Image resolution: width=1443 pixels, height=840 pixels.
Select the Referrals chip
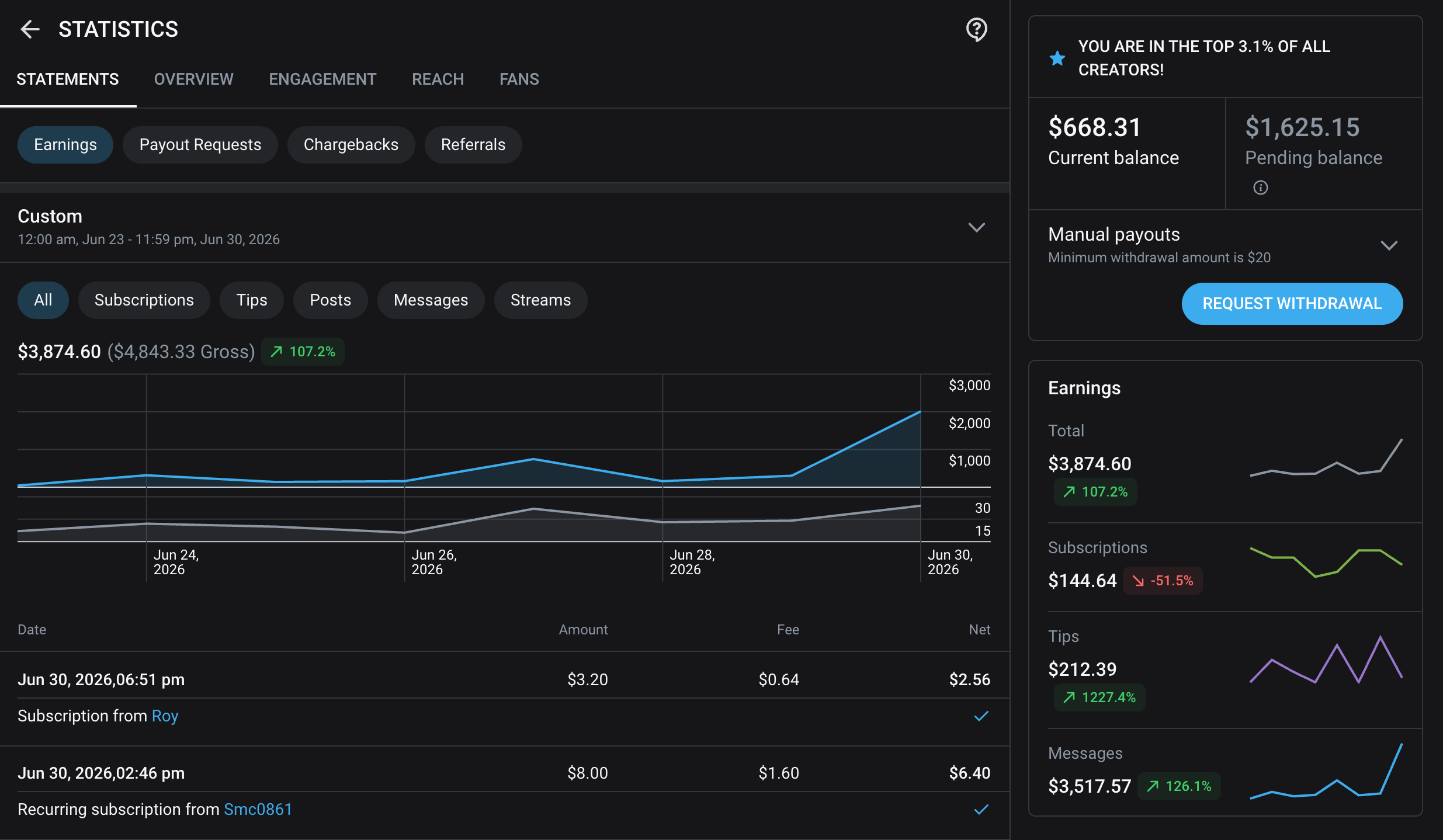tap(473, 145)
